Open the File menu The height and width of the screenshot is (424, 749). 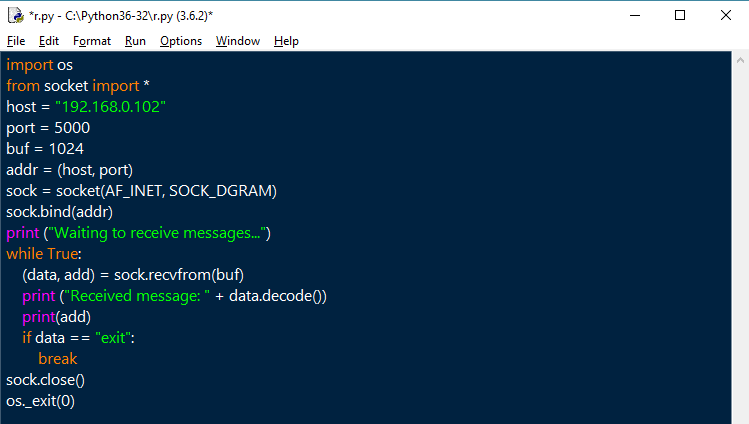(x=16, y=41)
